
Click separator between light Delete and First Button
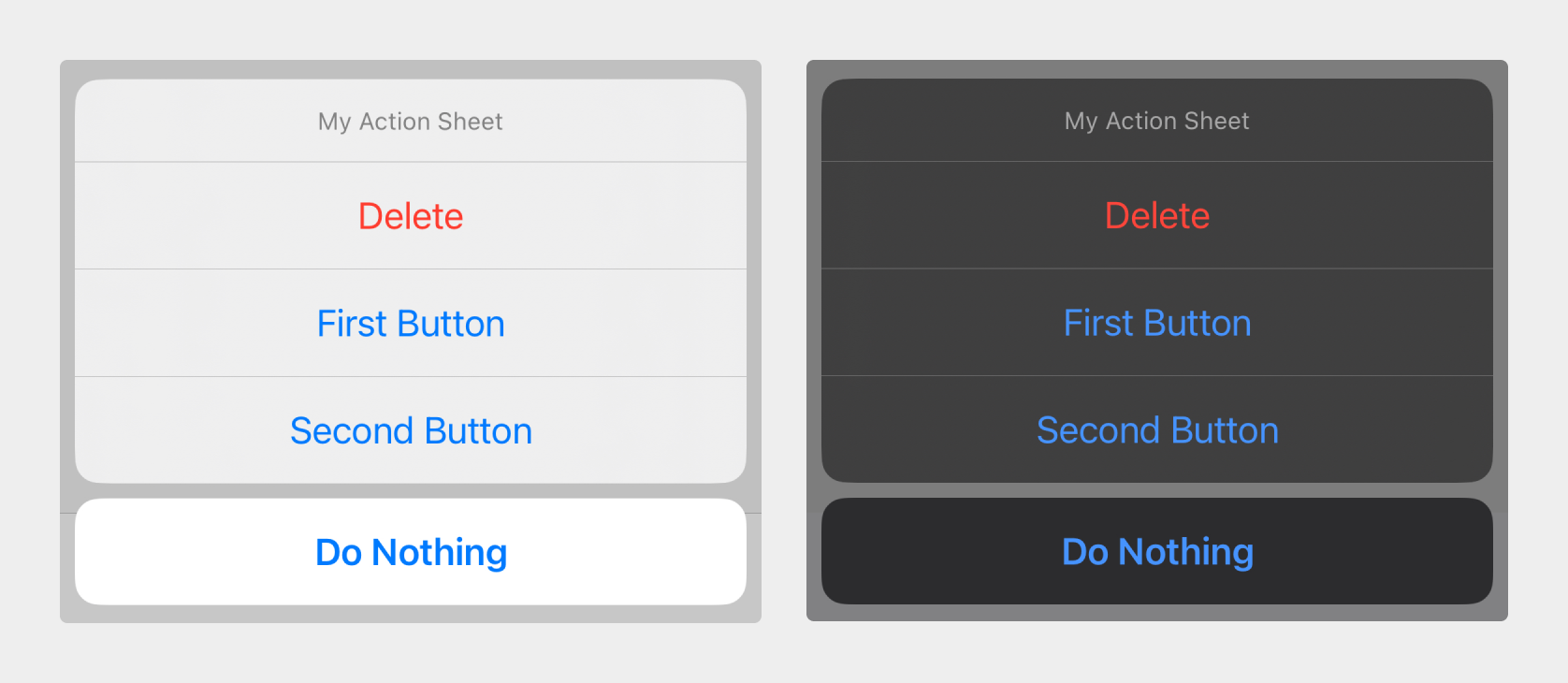tap(411, 269)
